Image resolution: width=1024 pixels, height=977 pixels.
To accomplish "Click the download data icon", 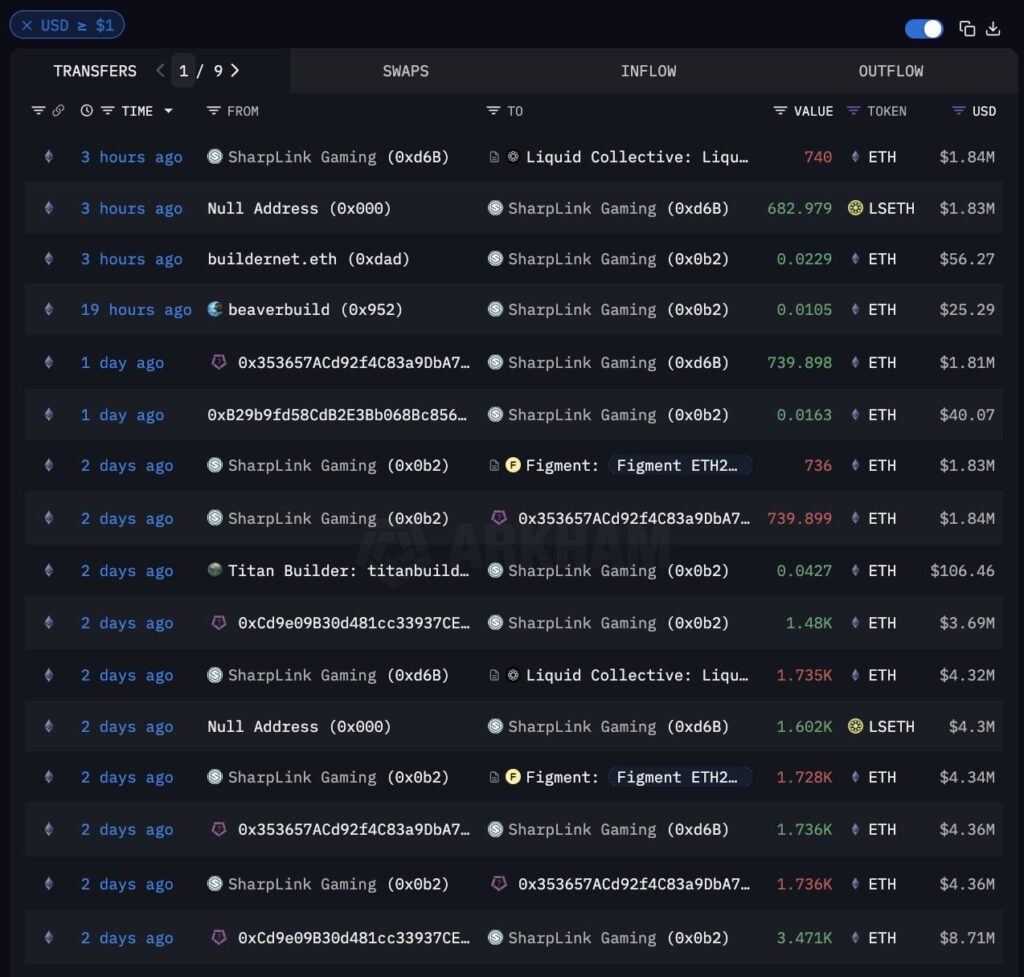I will click(993, 29).
